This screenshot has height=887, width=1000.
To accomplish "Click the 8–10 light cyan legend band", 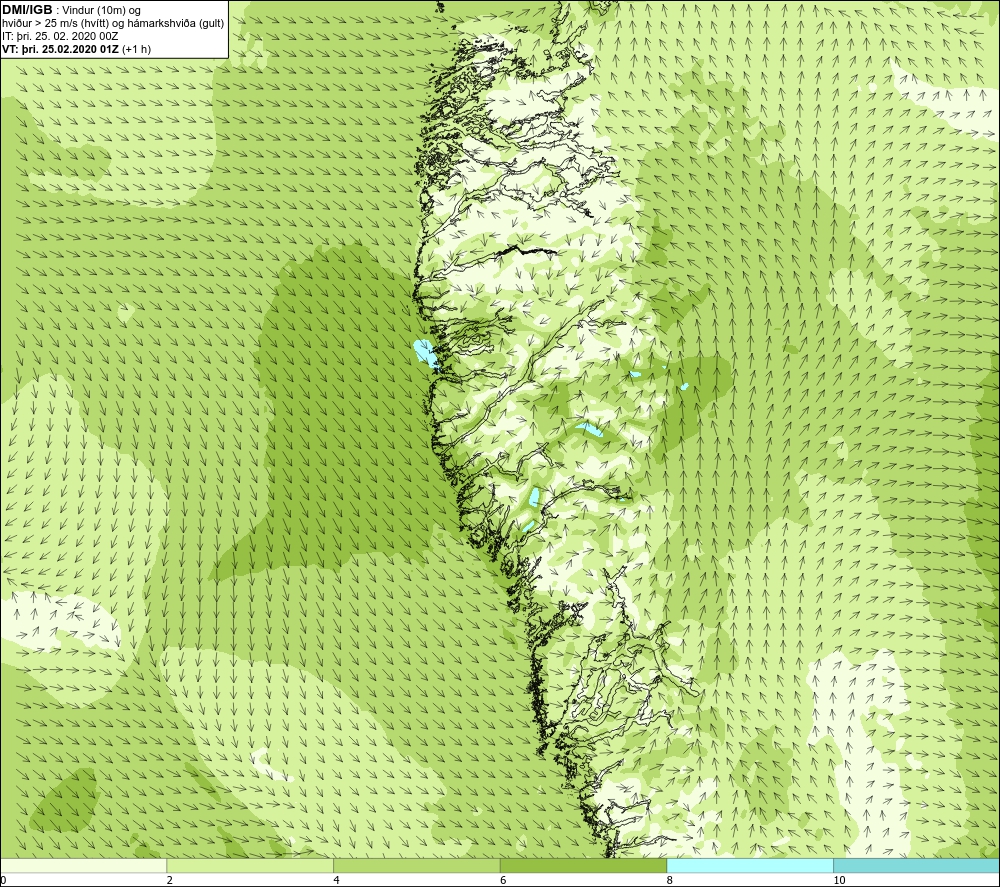I will (x=750, y=866).
